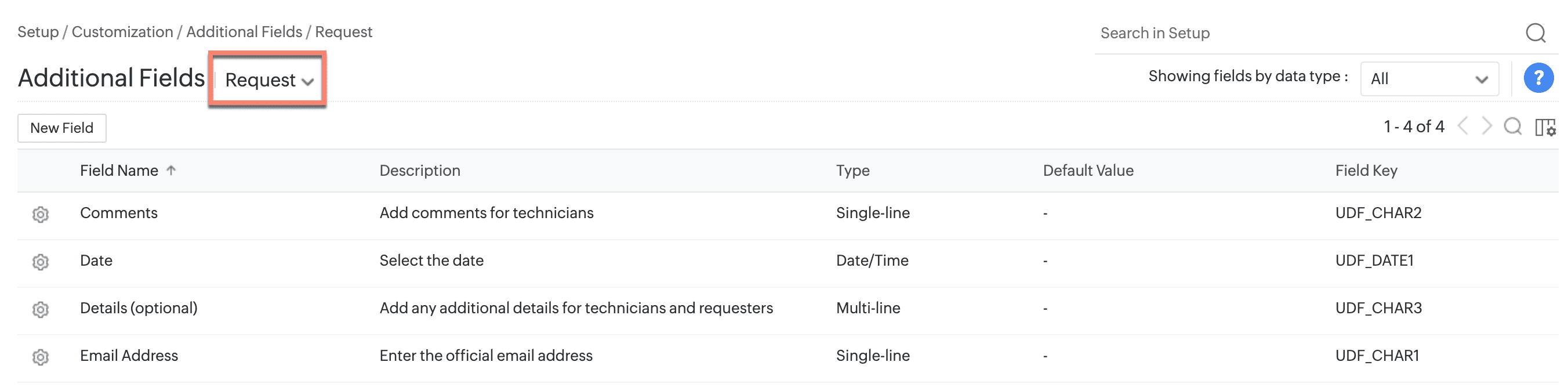Viewport: 1568px width, 391px height.
Task: Navigate to Setup in the breadcrumb
Action: [38, 32]
